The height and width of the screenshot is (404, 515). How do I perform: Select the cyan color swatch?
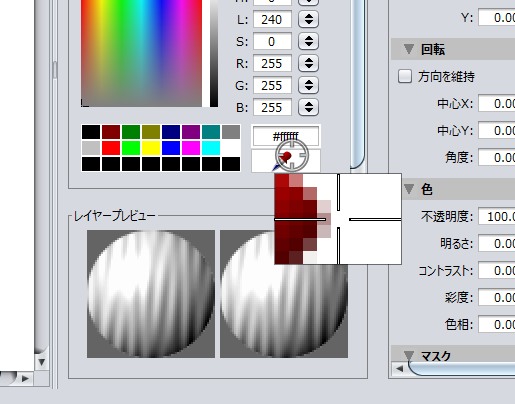tap(211, 148)
